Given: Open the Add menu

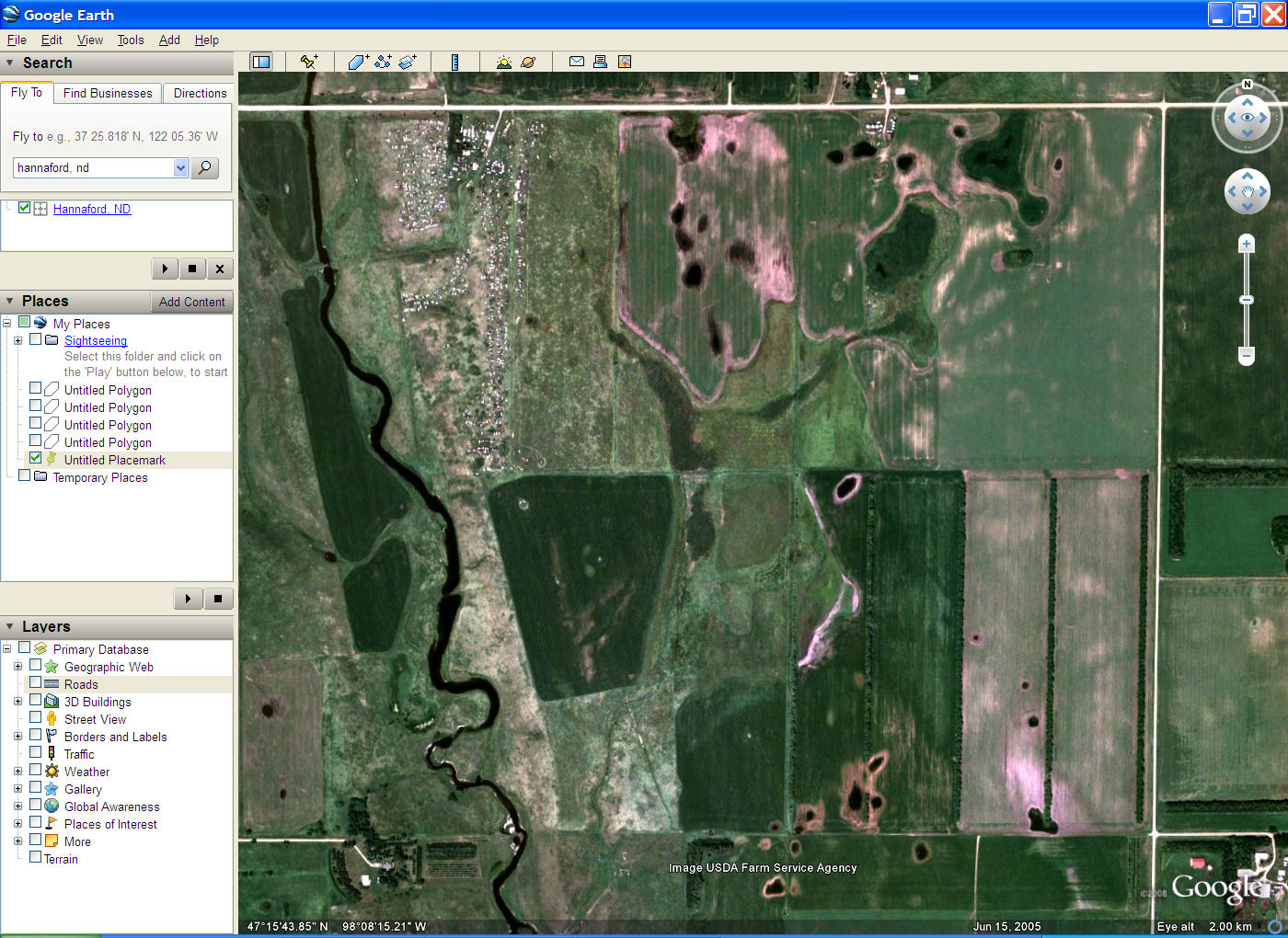Looking at the screenshot, I should click(169, 40).
